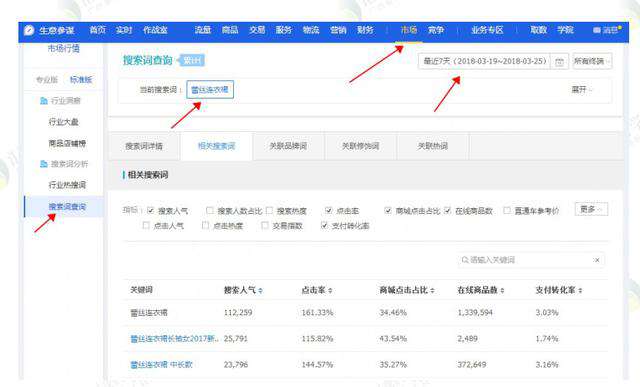640x387 pixels.
Task: Open the 消息 message icon
Action: point(596,30)
